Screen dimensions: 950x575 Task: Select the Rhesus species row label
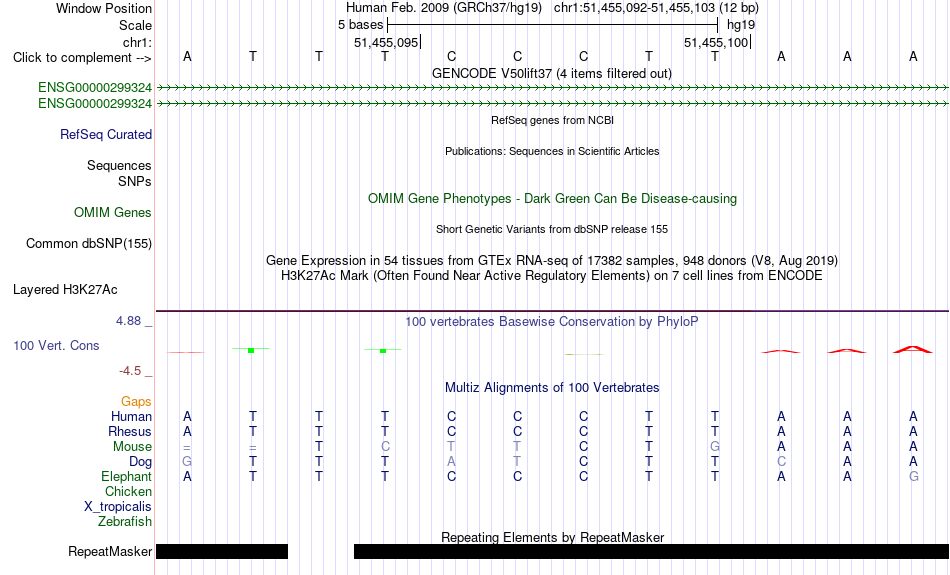point(130,431)
